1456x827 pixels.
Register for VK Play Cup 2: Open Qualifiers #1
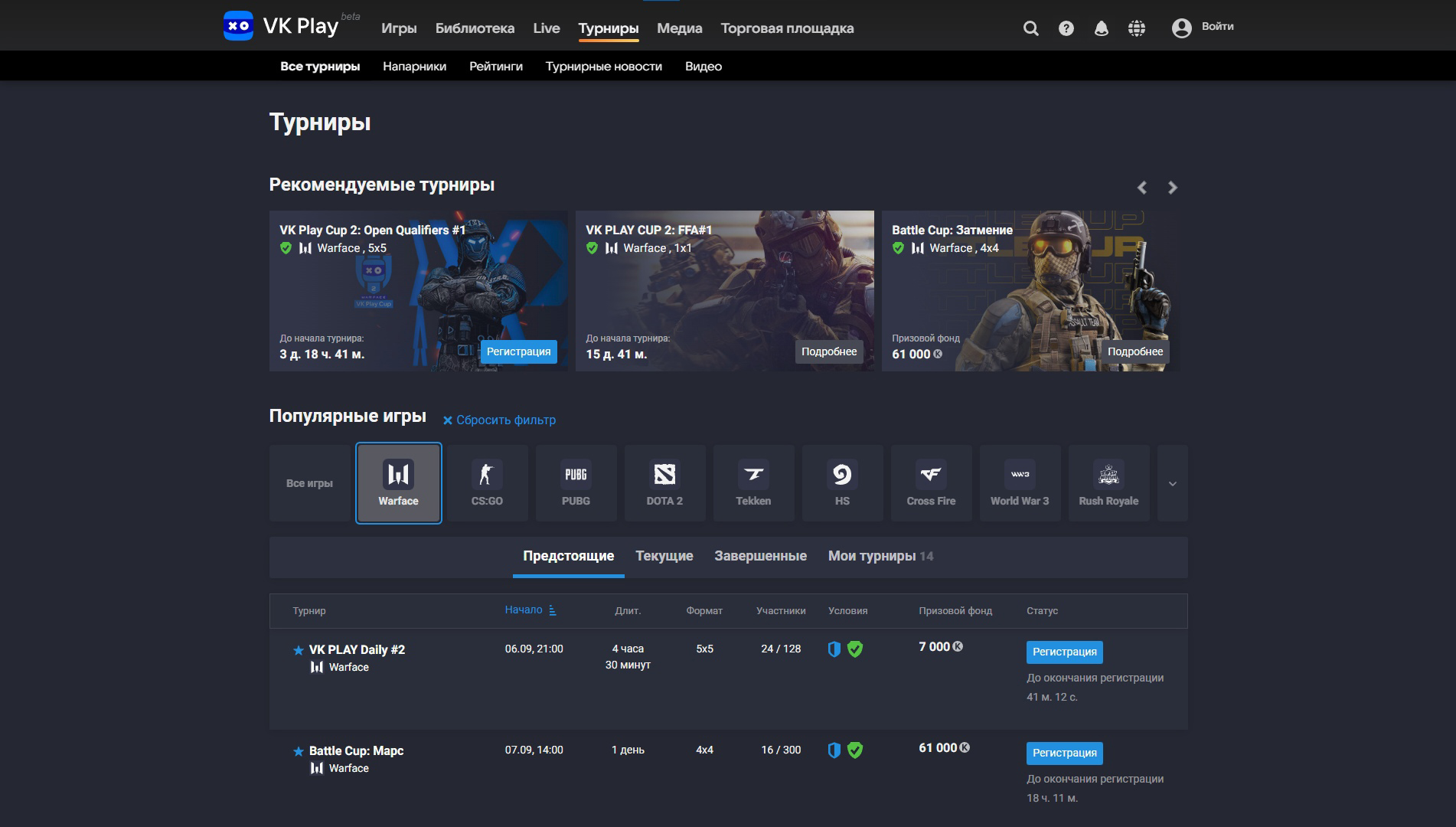(518, 351)
